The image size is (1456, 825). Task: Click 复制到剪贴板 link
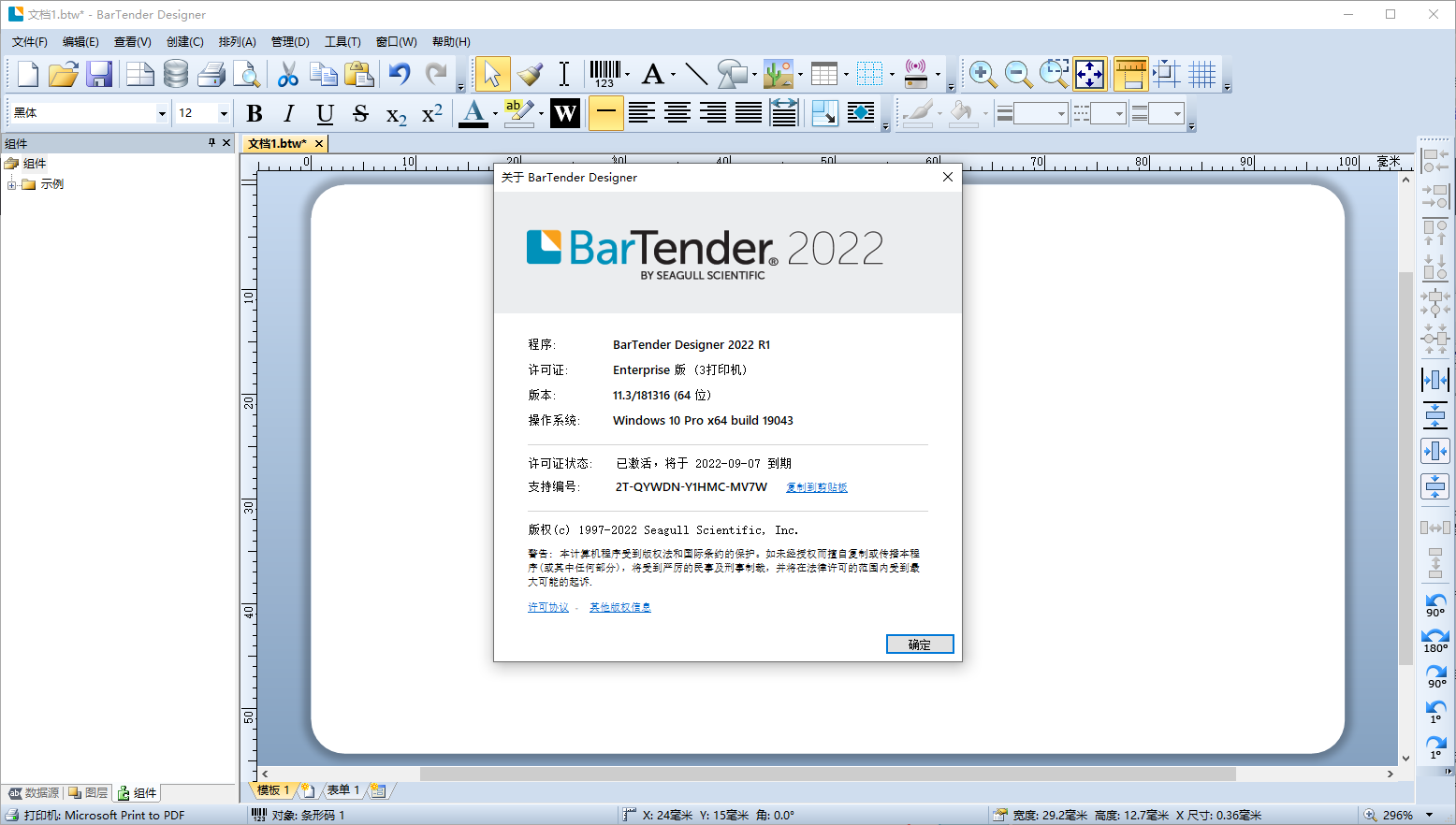tap(817, 487)
